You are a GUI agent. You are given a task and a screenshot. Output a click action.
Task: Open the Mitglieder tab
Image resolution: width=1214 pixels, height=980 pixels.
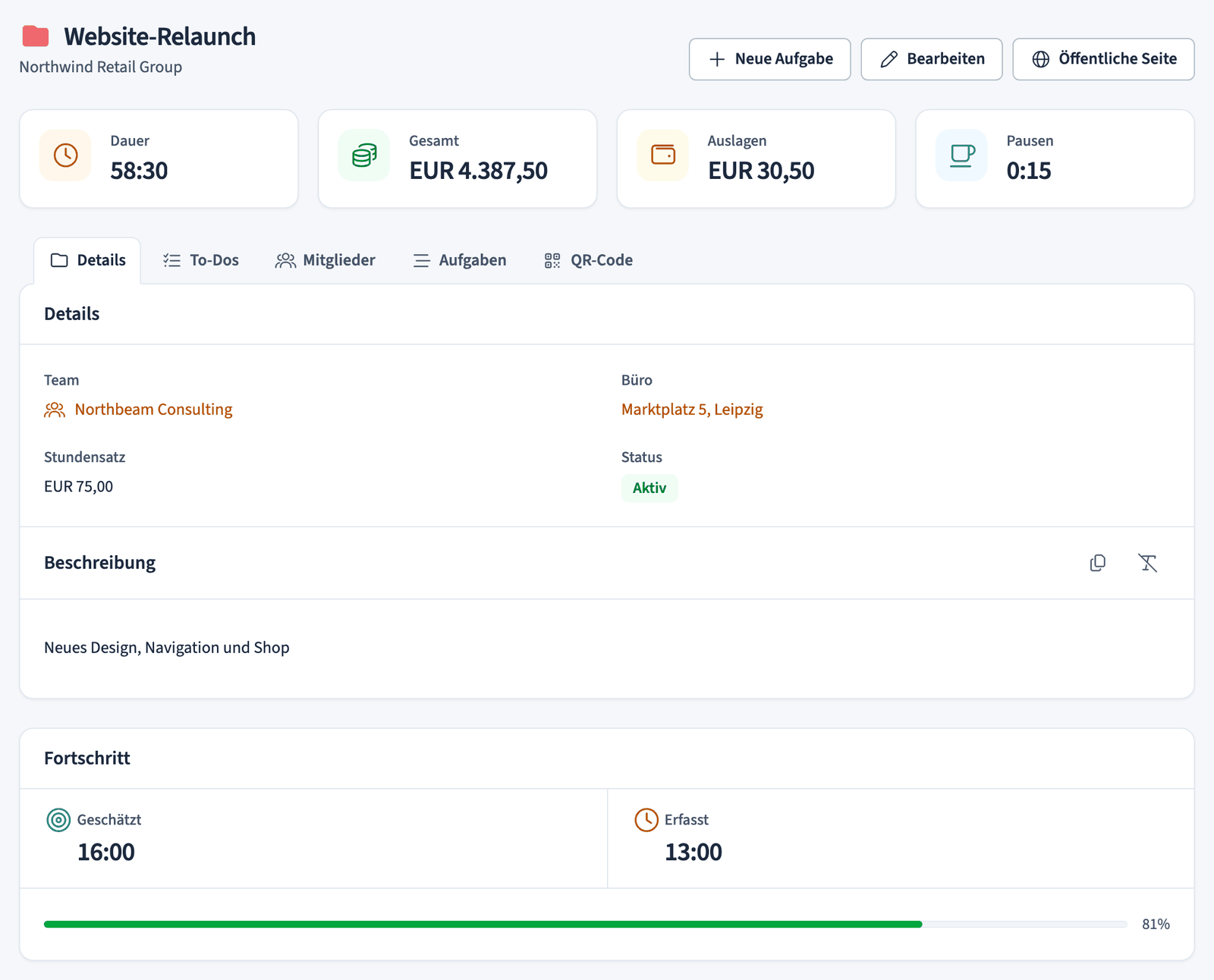click(326, 260)
